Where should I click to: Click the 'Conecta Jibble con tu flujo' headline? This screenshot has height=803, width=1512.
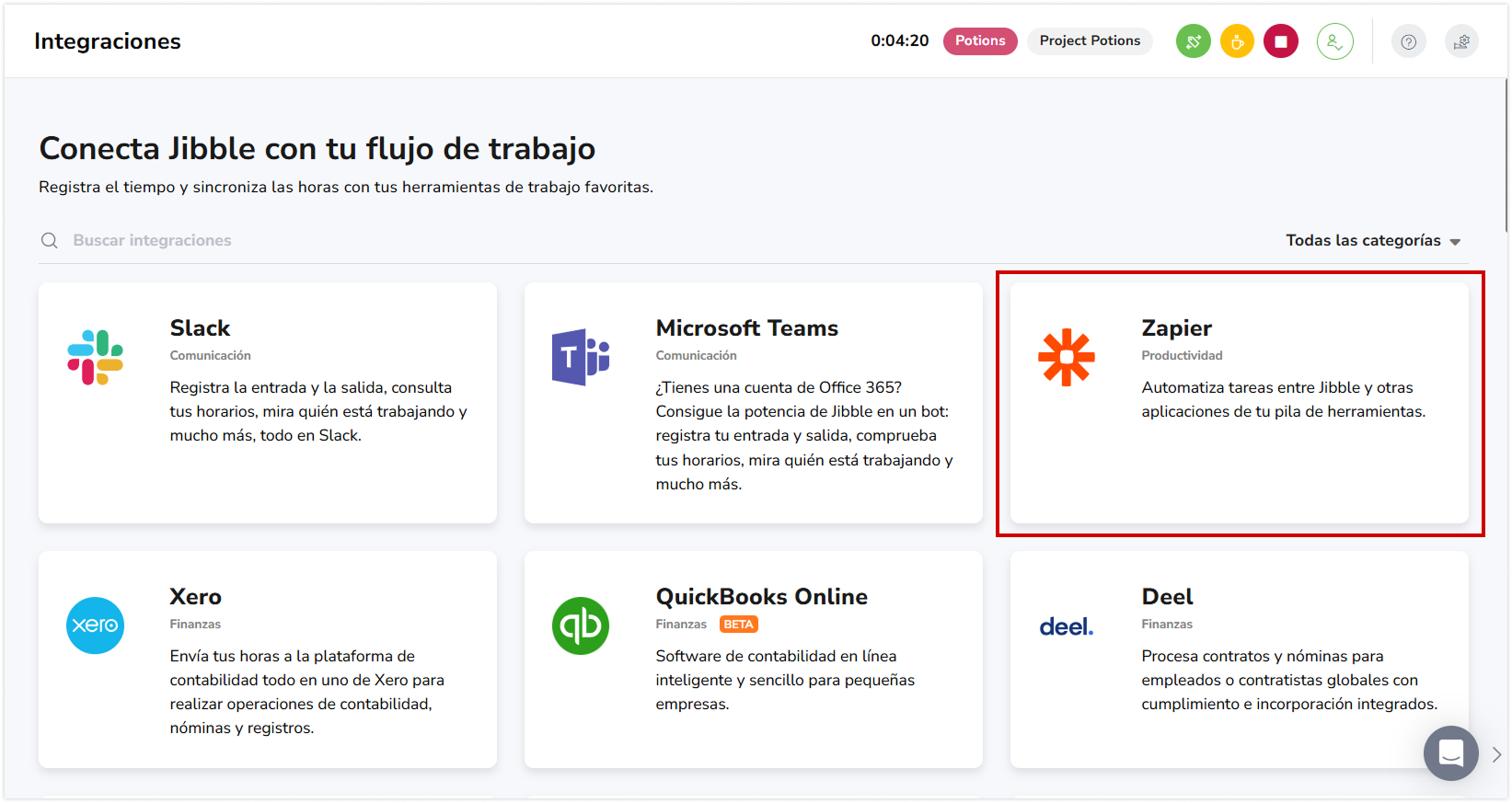tap(317, 148)
